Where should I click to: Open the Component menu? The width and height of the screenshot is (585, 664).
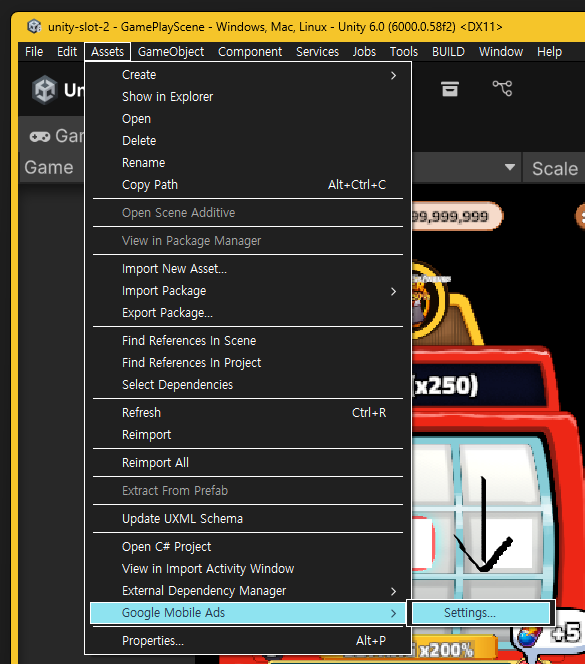(250, 52)
